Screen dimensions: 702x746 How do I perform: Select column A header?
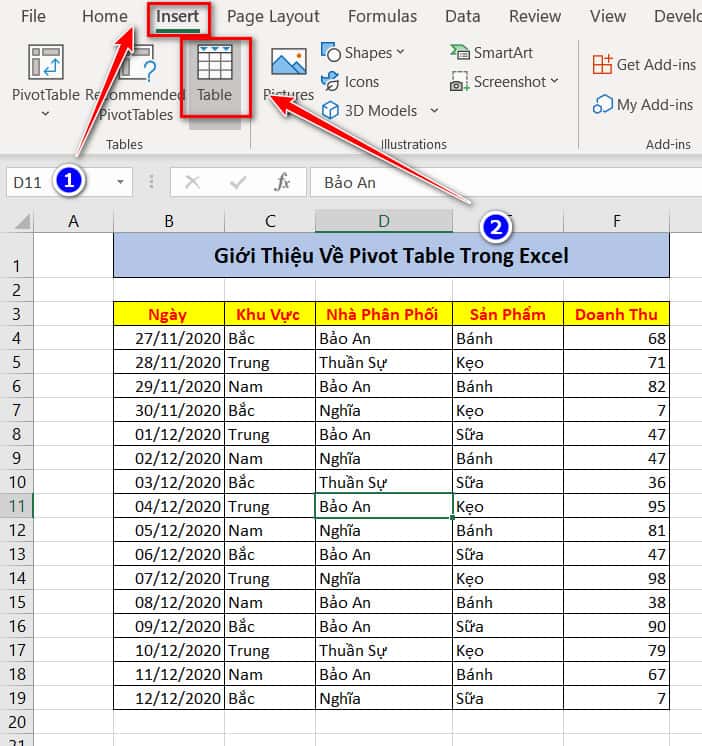pyautogui.click(x=73, y=221)
